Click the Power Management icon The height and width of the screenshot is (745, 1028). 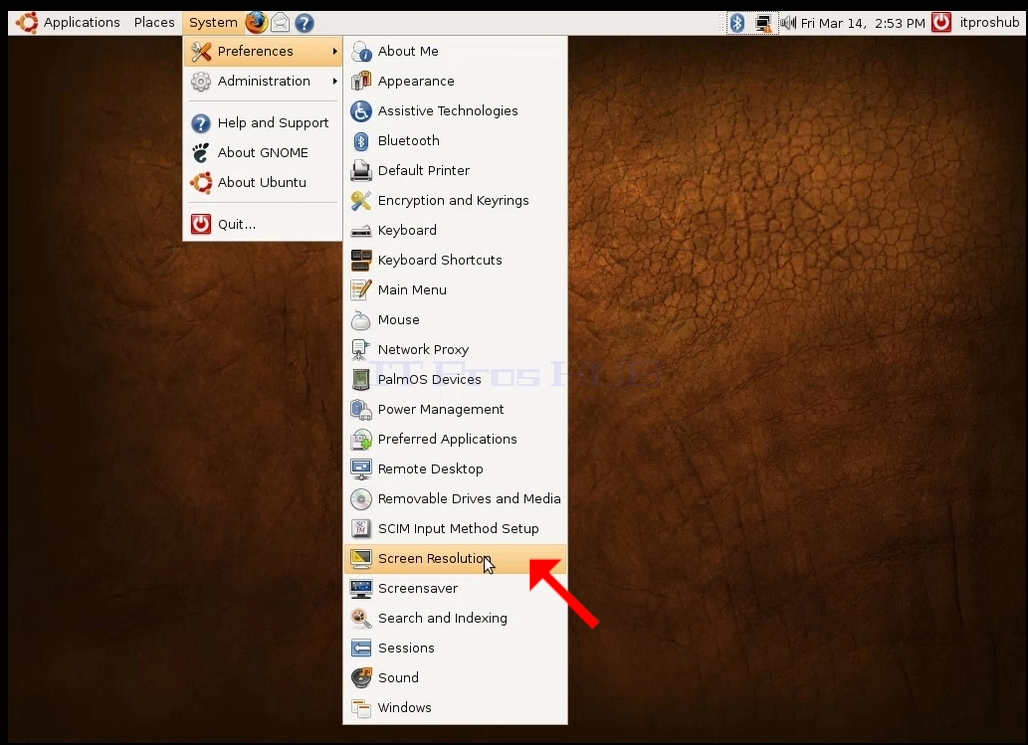point(361,409)
